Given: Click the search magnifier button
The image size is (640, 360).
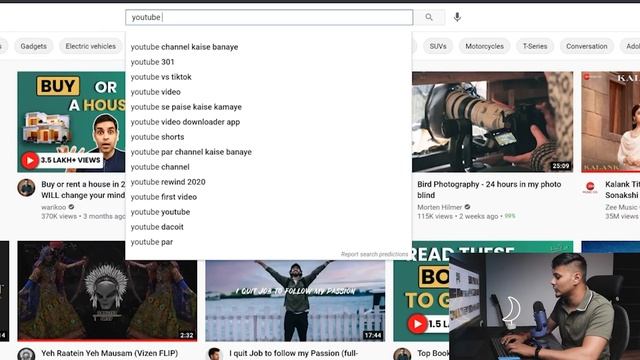Looking at the screenshot, I should pos(429,17).
